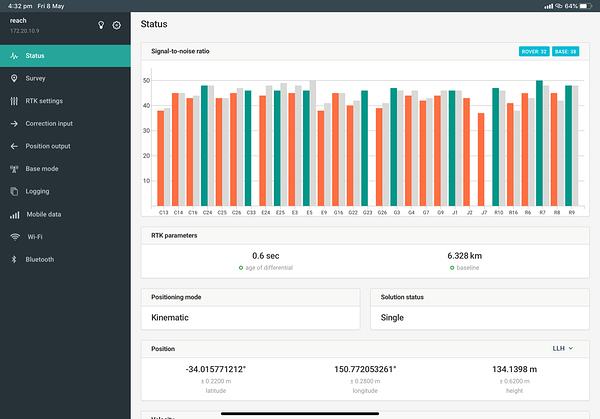The height and width of the screenshot is (419, 600).
Task: Tap the cellular signal icon in the status bar
Action: [549, 6]
